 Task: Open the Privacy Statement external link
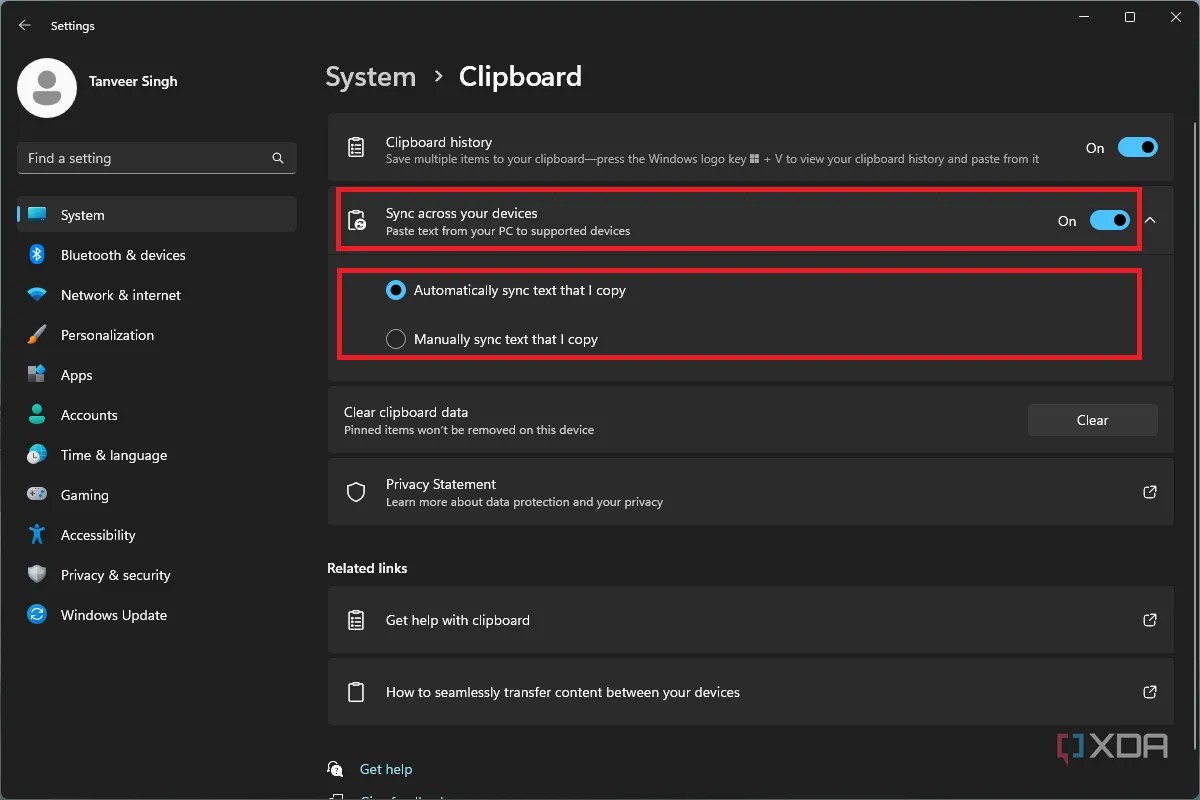pyautogui.click(x=1149, y=492)
